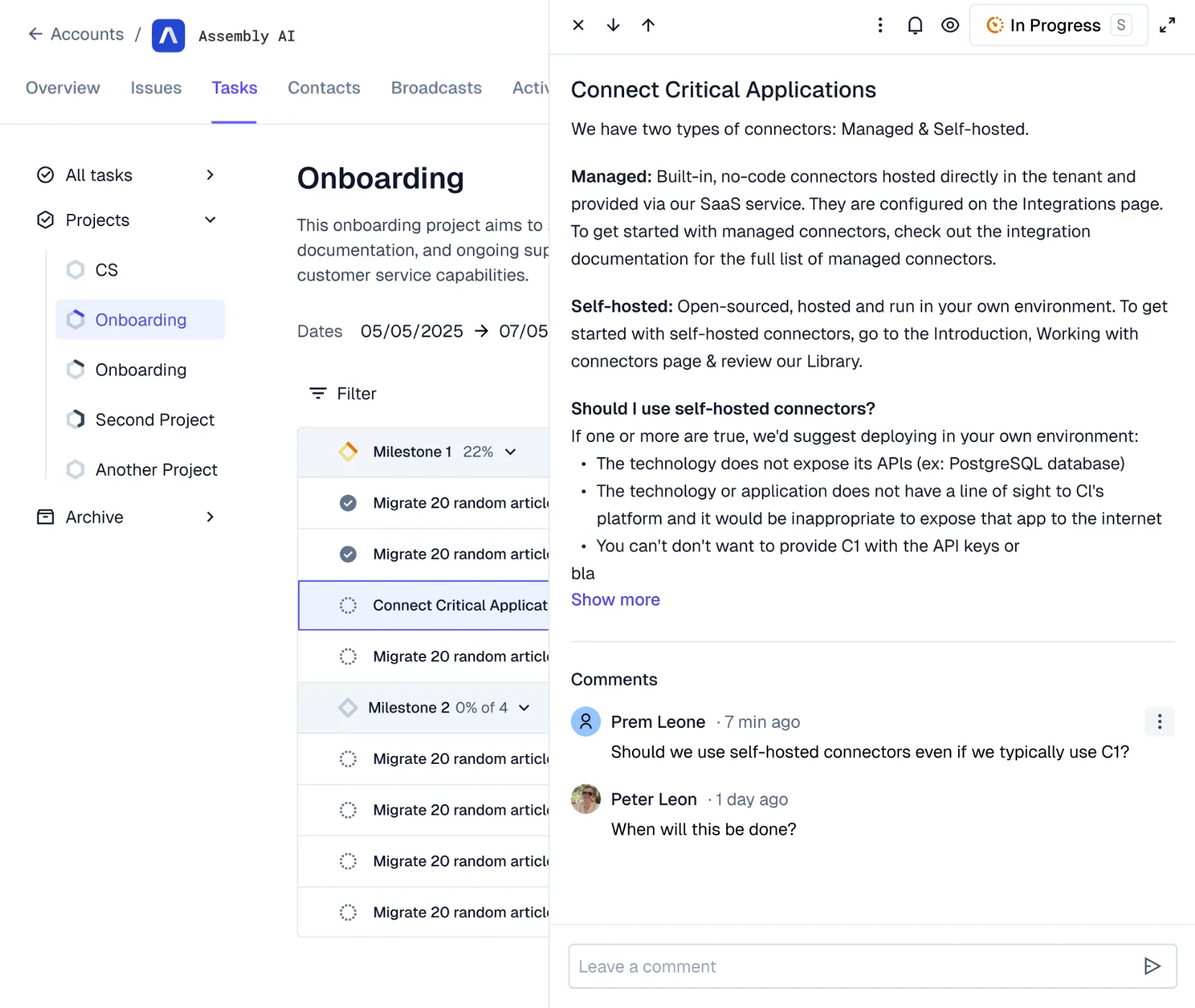Select the Tasks tab
Image resolution: width=1195 pixels, height=1008 pixels.
point(235,88)
